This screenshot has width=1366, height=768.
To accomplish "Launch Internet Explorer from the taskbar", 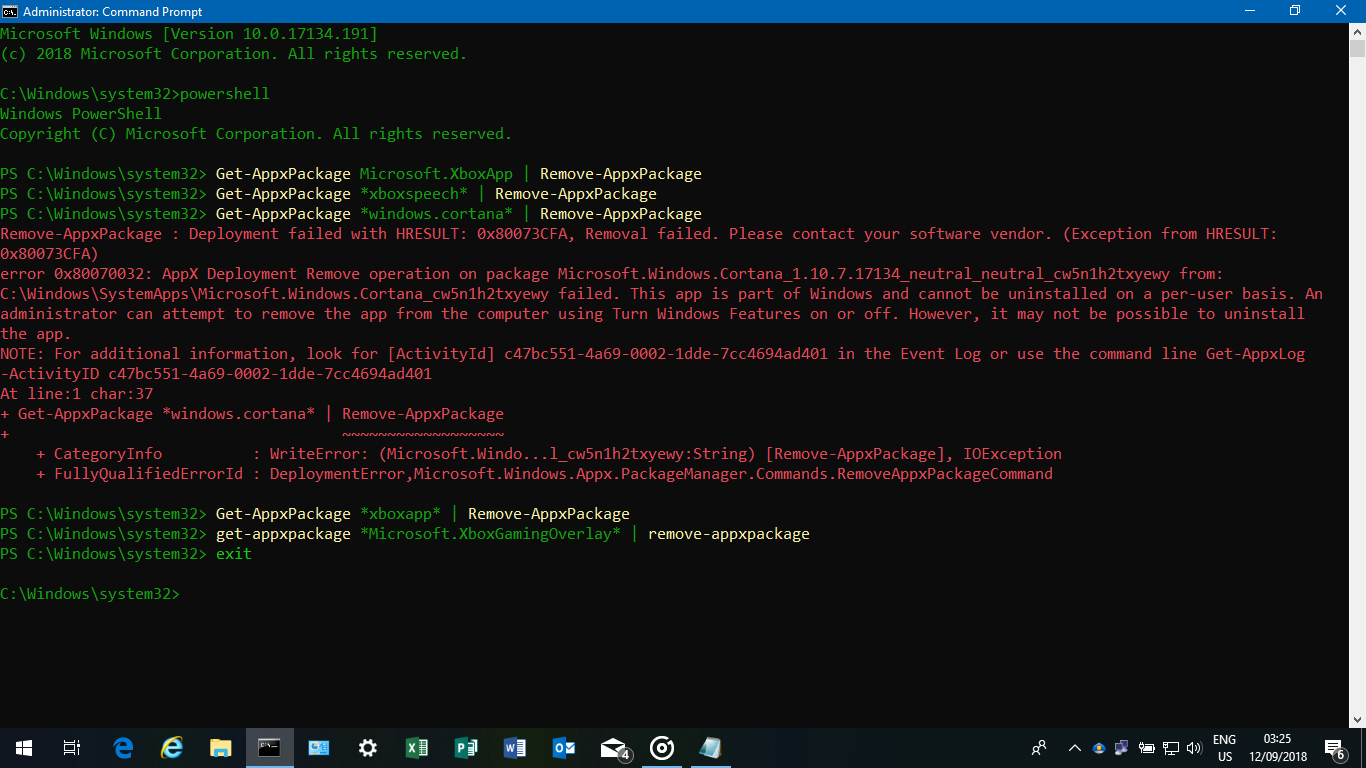I will [x=172, y=748].
